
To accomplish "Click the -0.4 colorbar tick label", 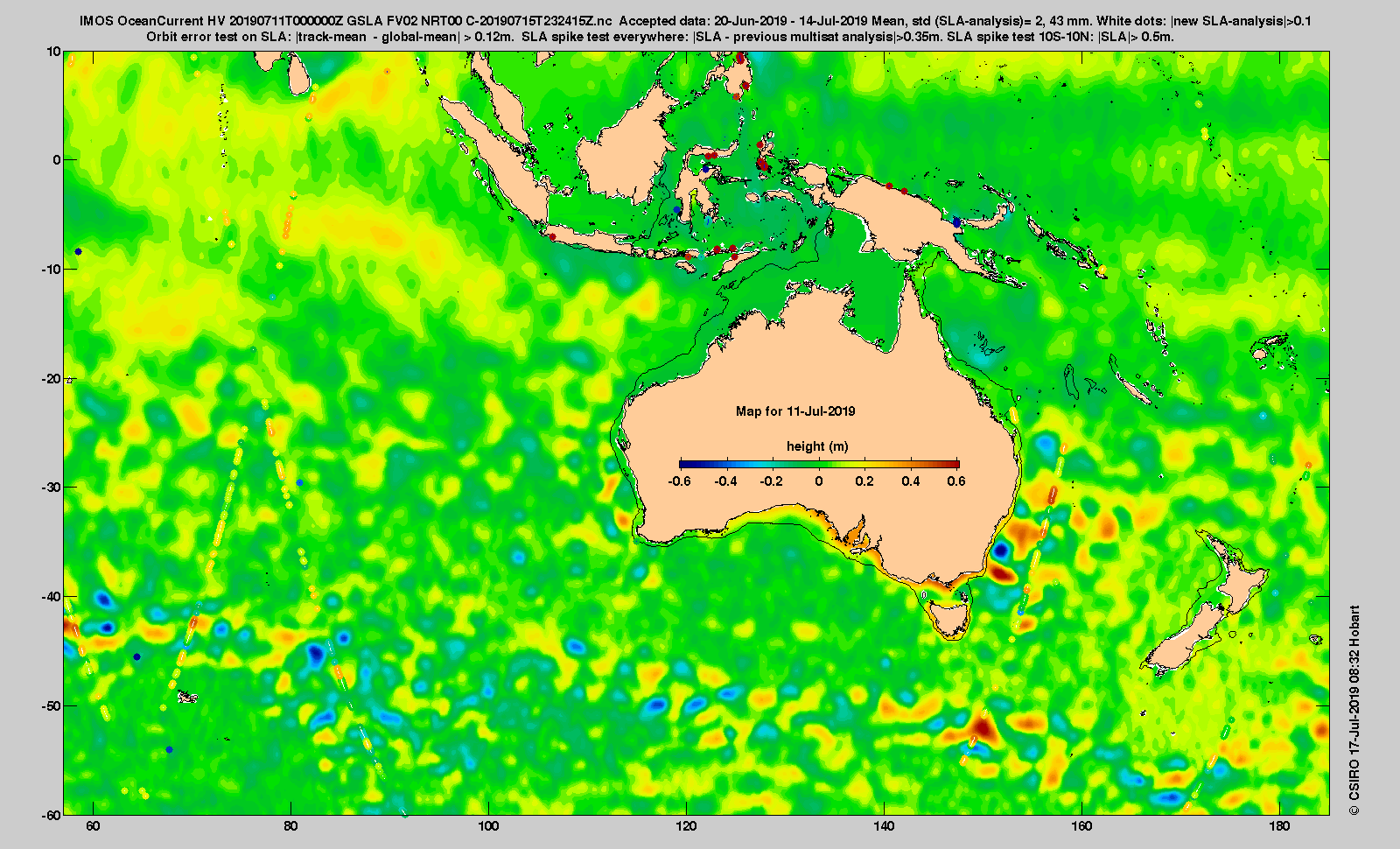I will [726, 481].
